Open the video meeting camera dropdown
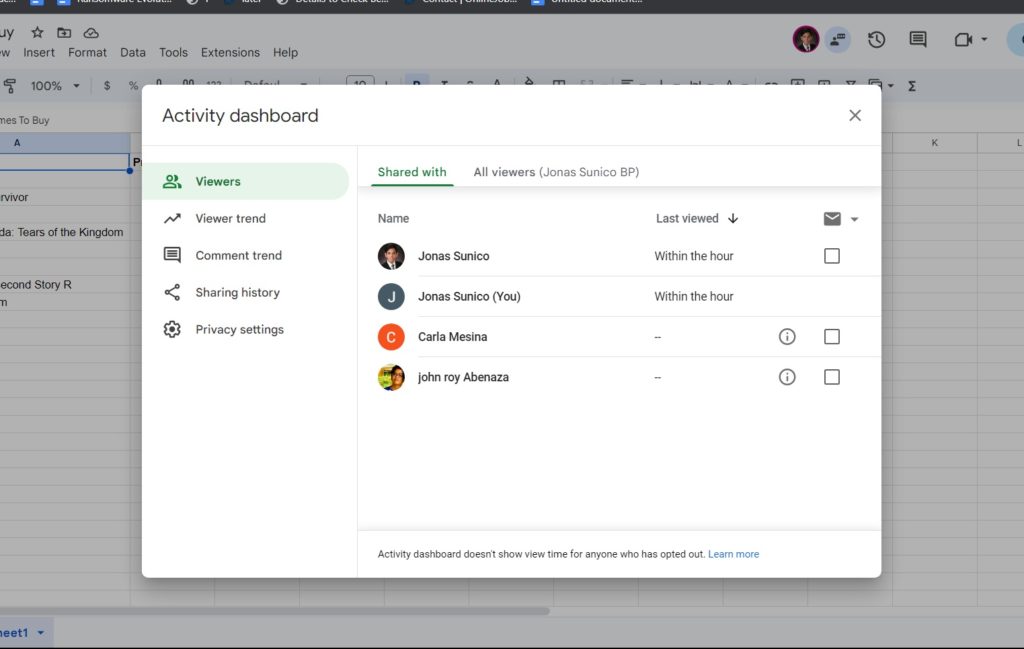Viewport: 1024px width, 649px height. pyautogui.click(x=984, y=40)
